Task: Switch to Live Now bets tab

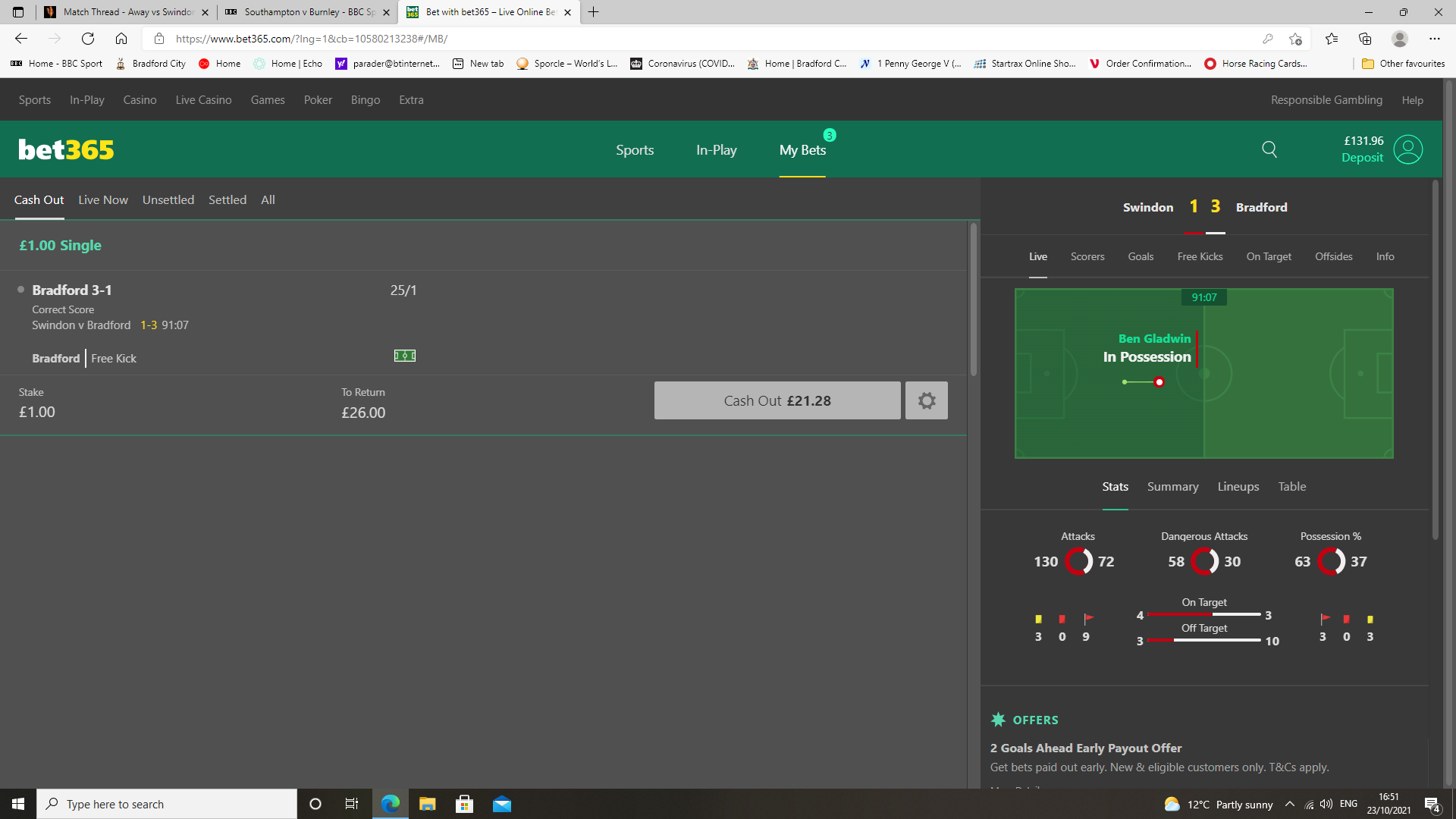Action: point(103,199)
